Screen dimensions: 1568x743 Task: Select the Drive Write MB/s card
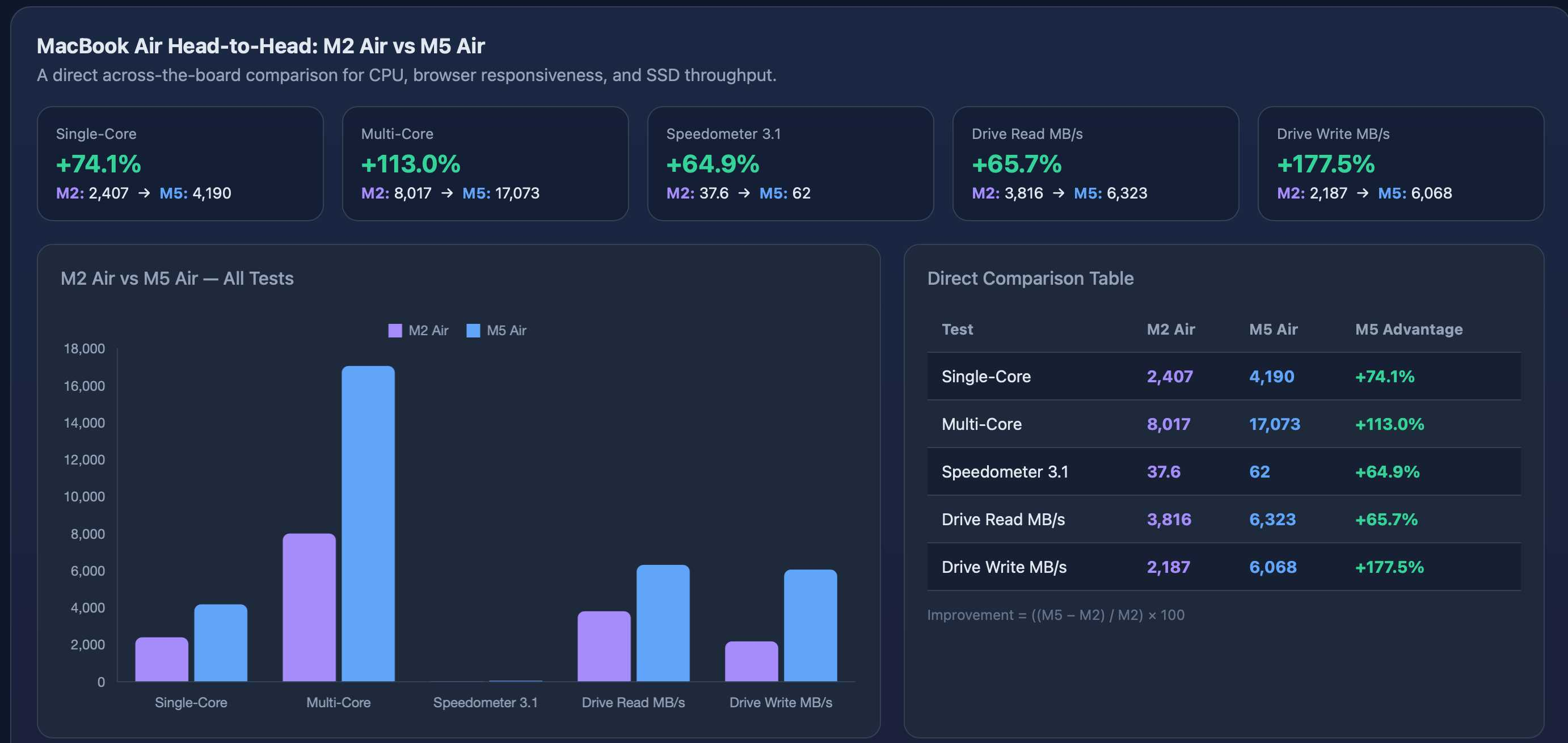(x=1400, y=163)
